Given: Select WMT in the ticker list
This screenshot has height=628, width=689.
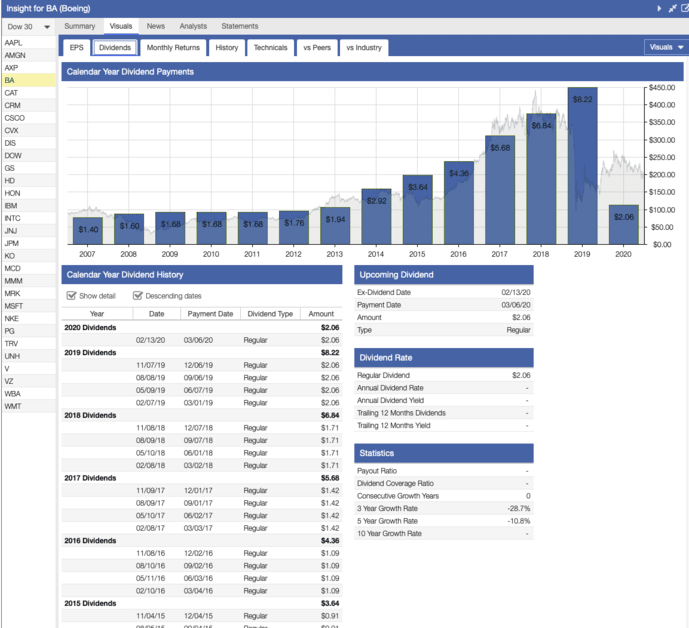Looking at the screenshot, I should [29, 406].
